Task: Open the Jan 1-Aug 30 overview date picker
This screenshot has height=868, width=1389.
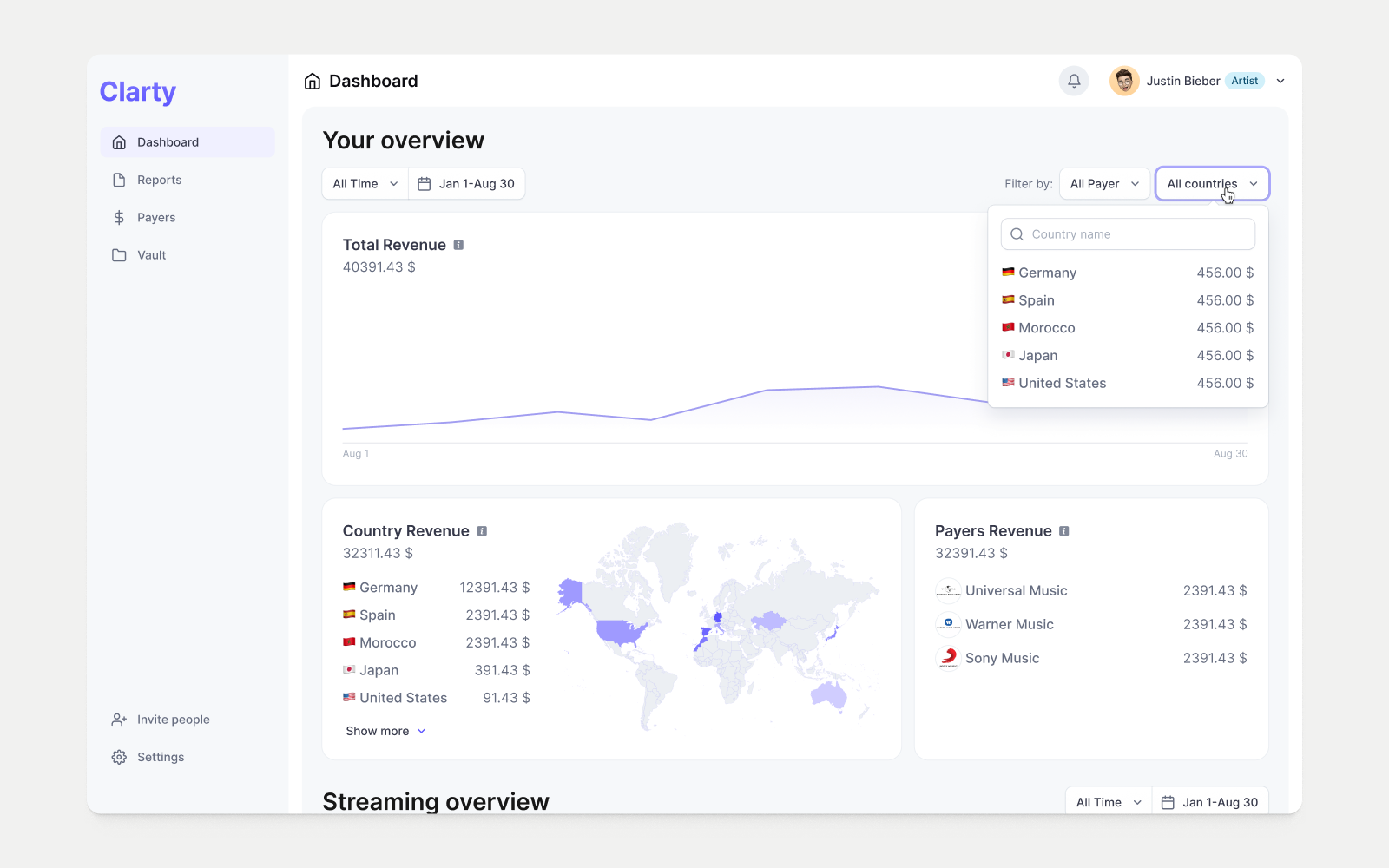Action: point(467,184)
